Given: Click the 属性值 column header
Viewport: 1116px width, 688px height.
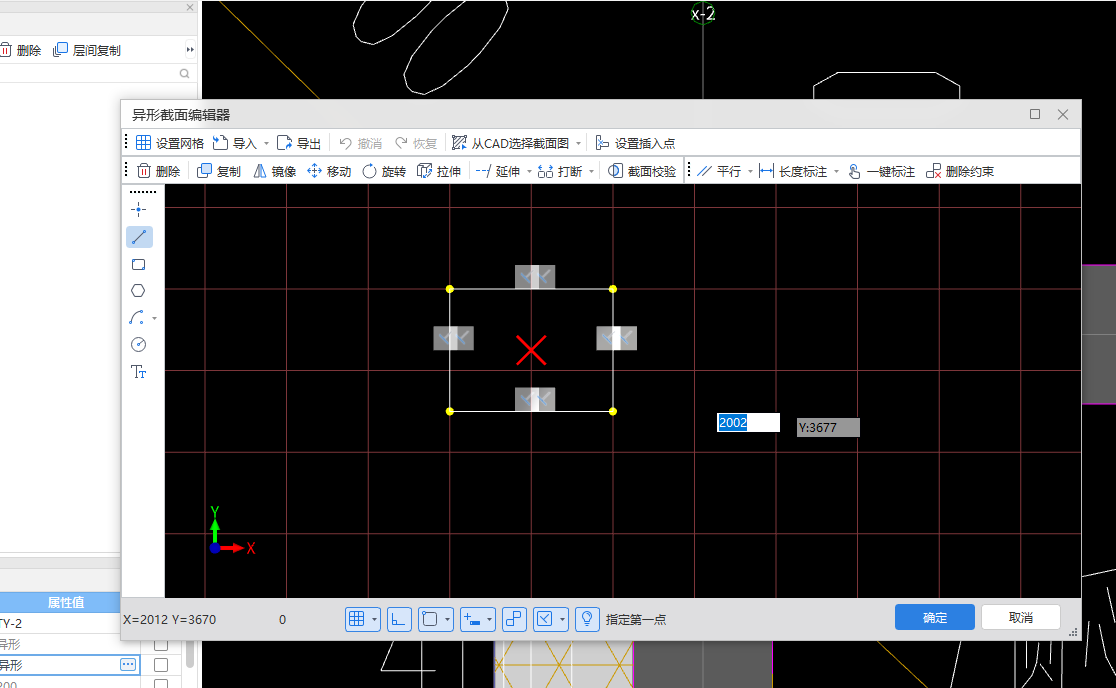Looking at the screenshot, I should [65, 602].
